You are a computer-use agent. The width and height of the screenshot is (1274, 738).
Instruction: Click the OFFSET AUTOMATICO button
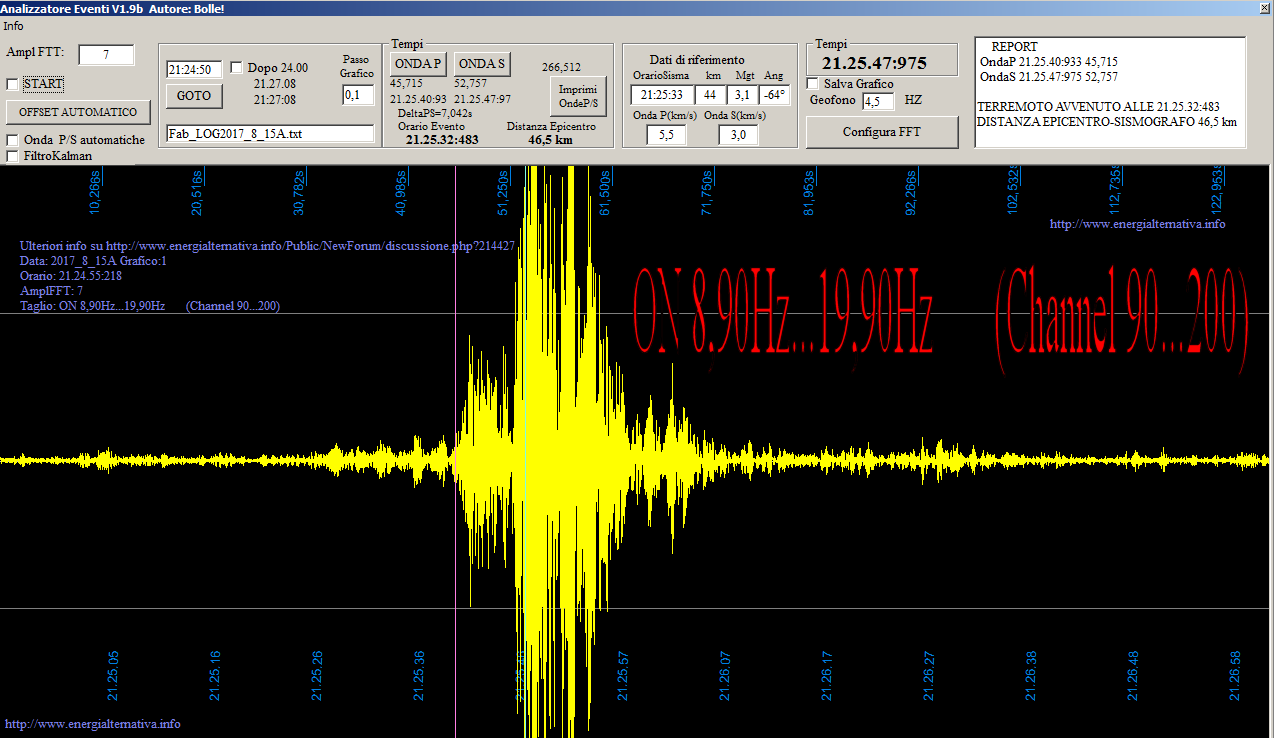[78, 111]
